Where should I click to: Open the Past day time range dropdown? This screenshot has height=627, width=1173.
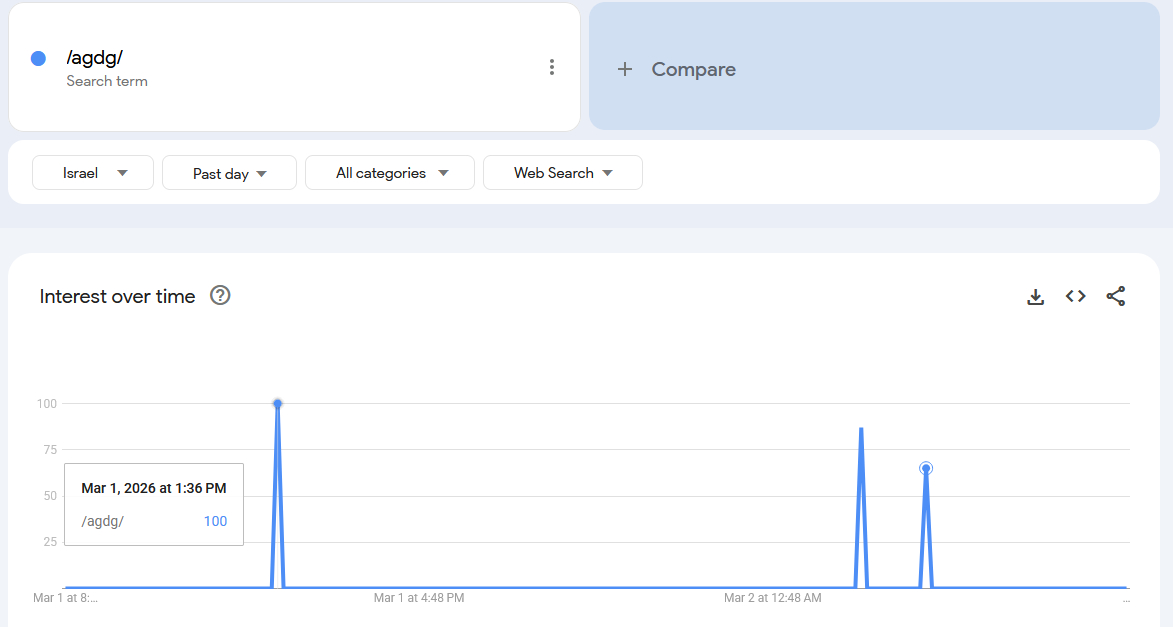229,173
